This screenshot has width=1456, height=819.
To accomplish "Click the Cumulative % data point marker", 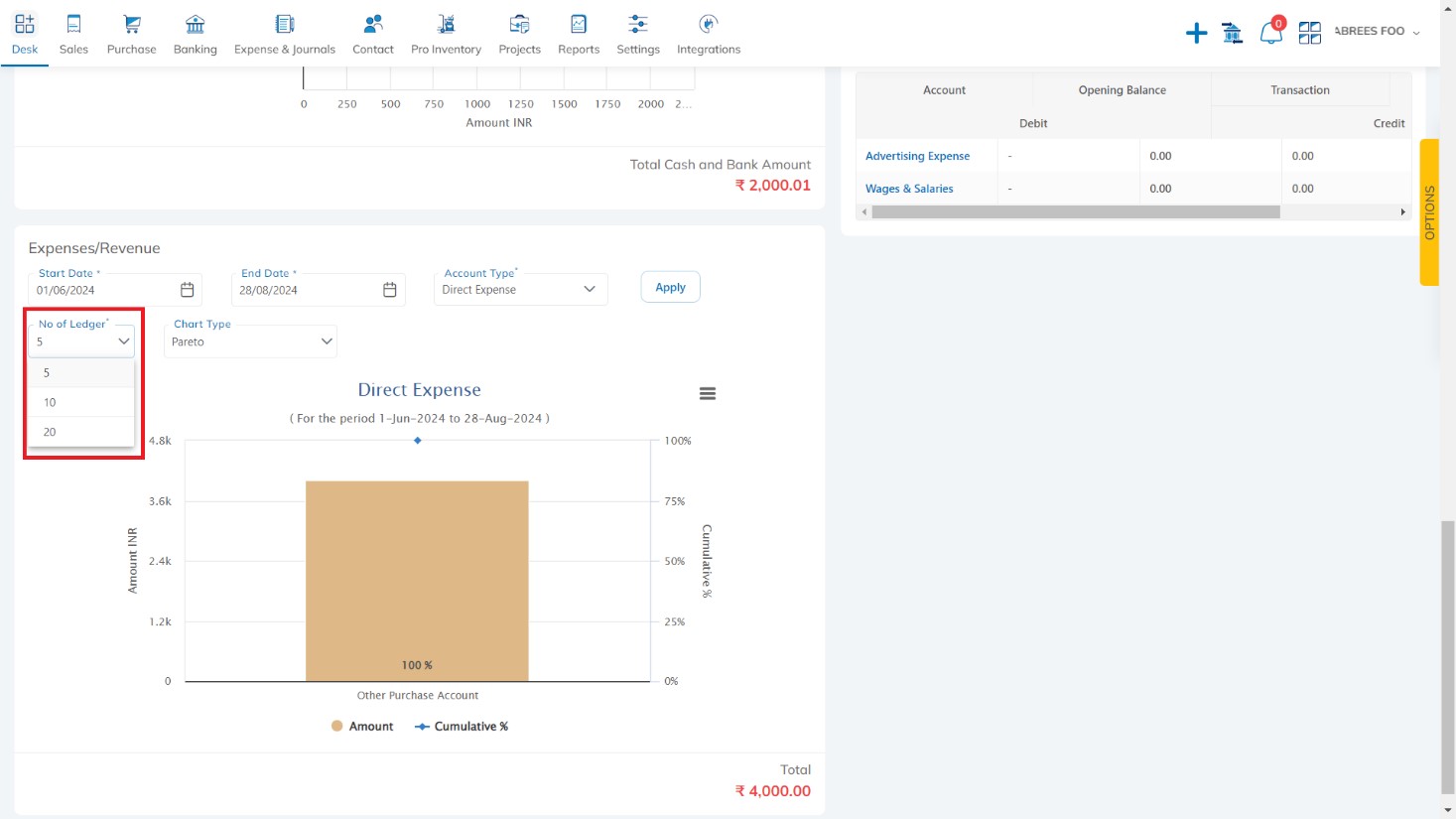I will point(418,440).
